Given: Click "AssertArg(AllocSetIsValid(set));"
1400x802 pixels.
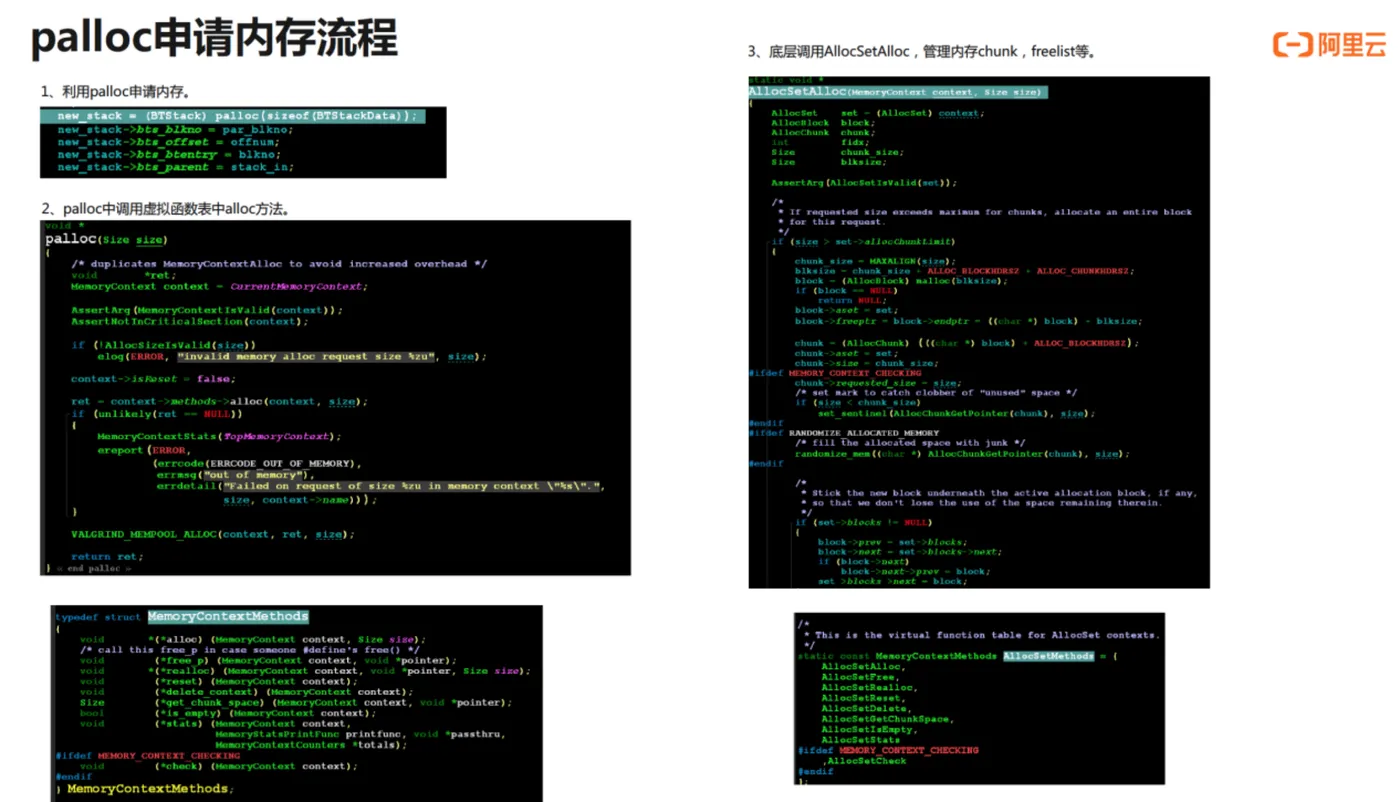Looking at the screenshot, I should [864, 183].
